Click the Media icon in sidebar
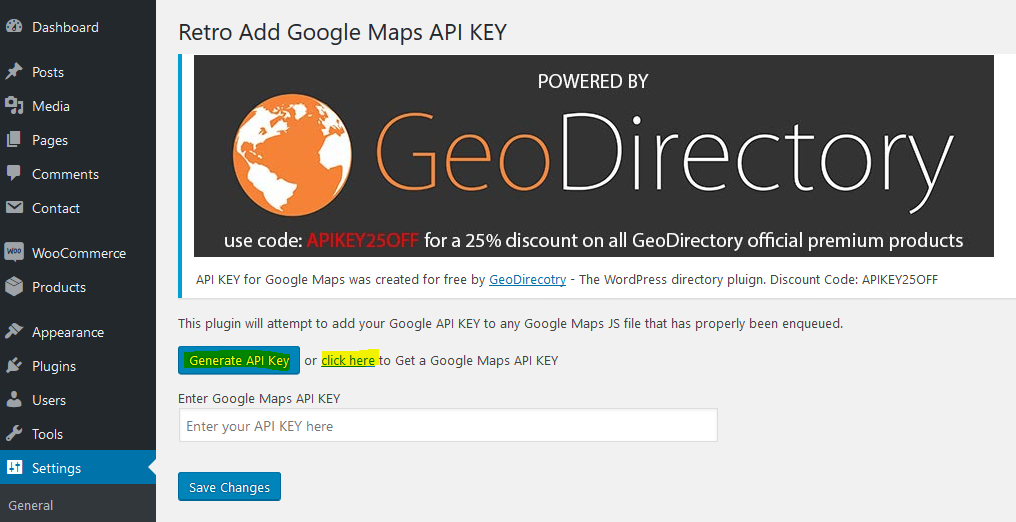Screen dimensions: 1016x522 (14, 106)
